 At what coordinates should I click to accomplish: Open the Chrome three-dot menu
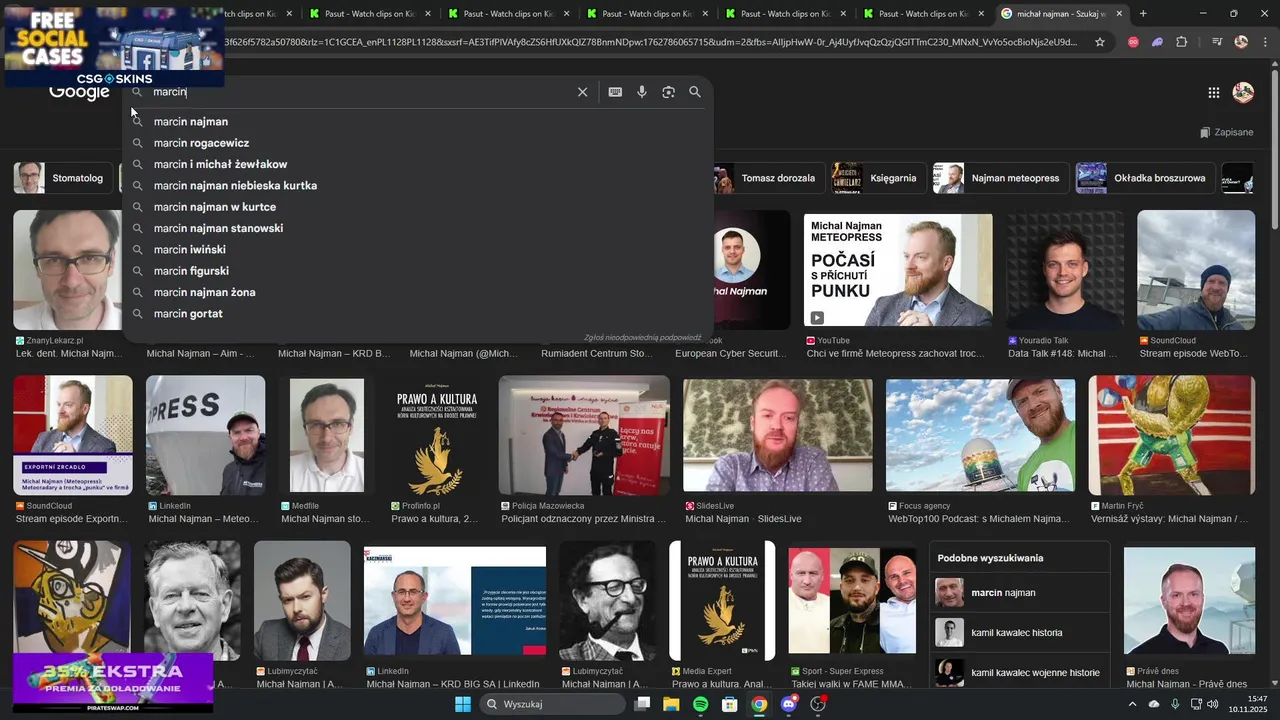[1265, 42]
